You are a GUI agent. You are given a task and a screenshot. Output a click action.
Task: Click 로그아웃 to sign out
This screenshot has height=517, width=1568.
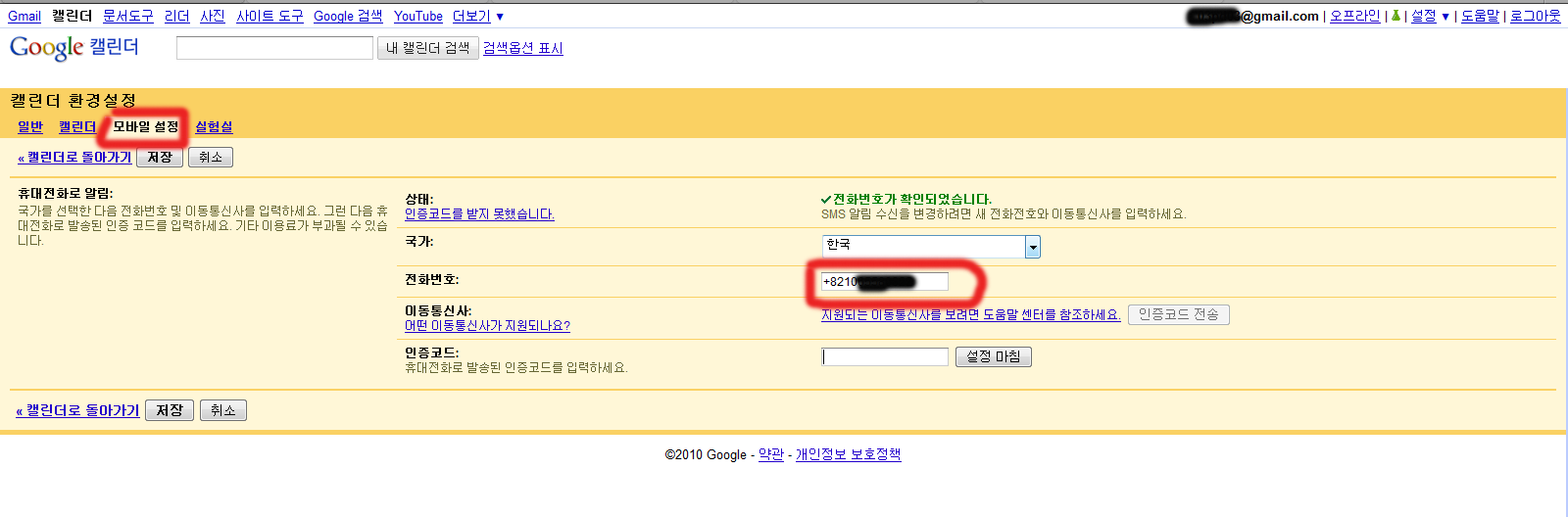[1535, 16]
